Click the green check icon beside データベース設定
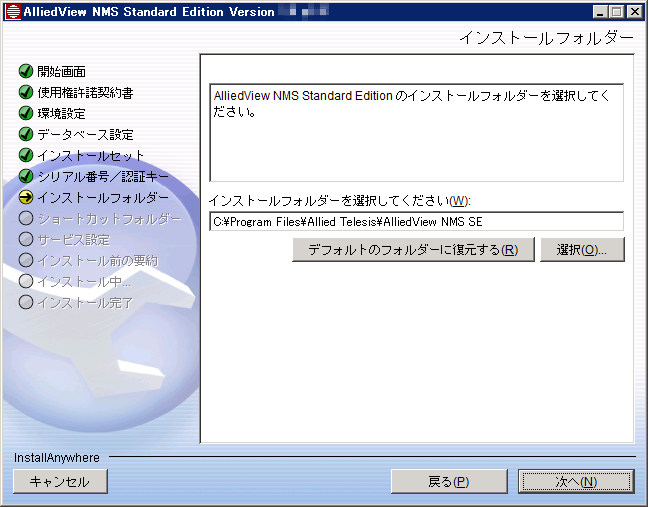648x507 pixels. [26, 134]
